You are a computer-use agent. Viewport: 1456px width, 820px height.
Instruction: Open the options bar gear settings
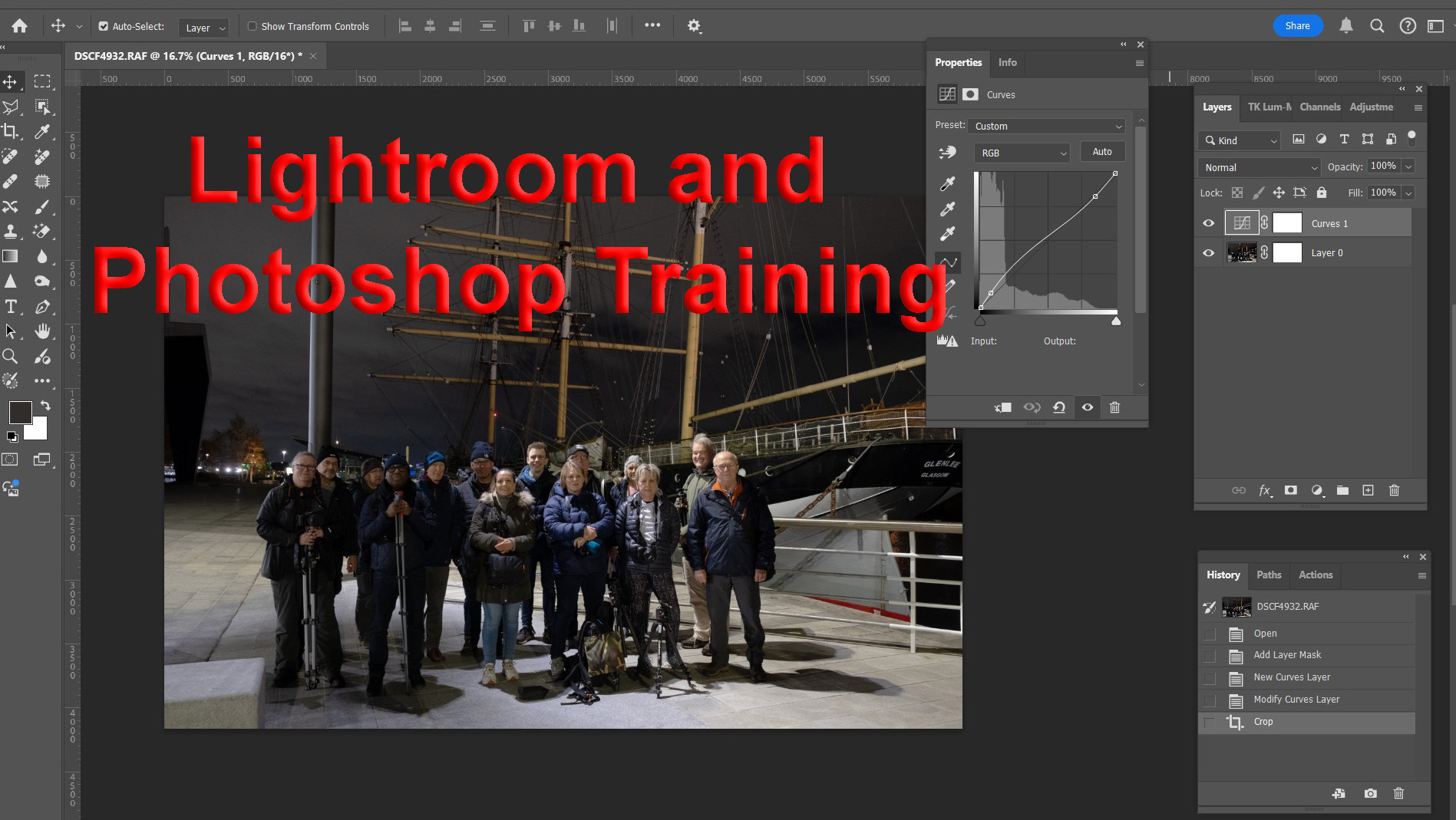click(x=694, y=26)
